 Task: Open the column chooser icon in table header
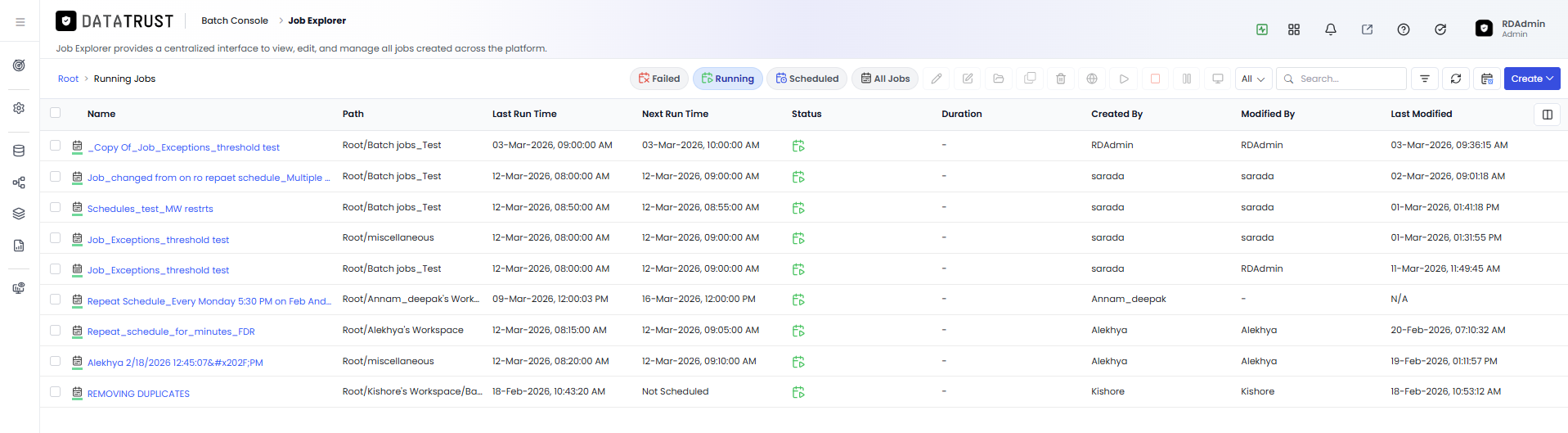pos(1548,115)
